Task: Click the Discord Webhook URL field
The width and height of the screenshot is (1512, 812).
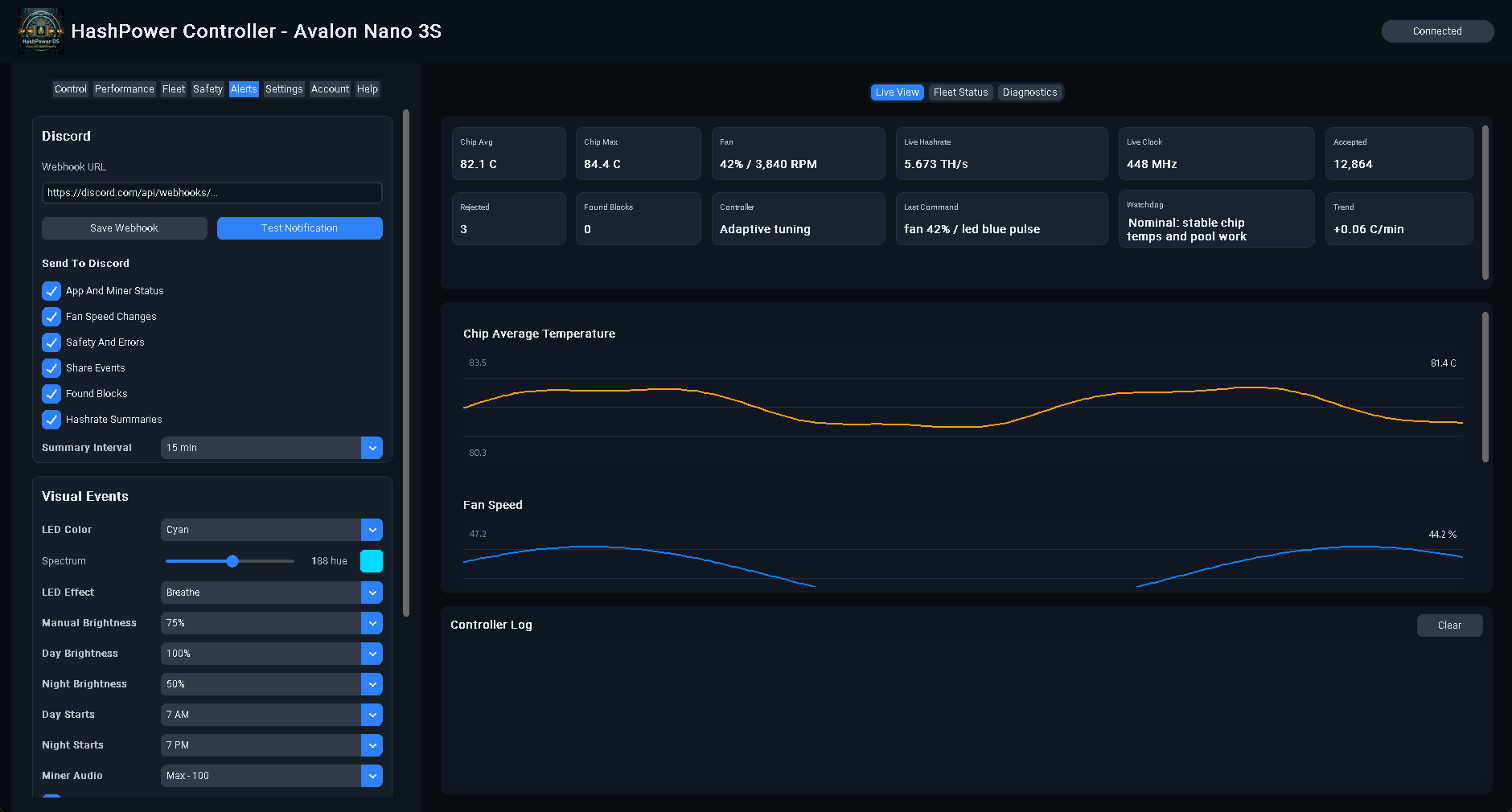Action: click(212, 193)
